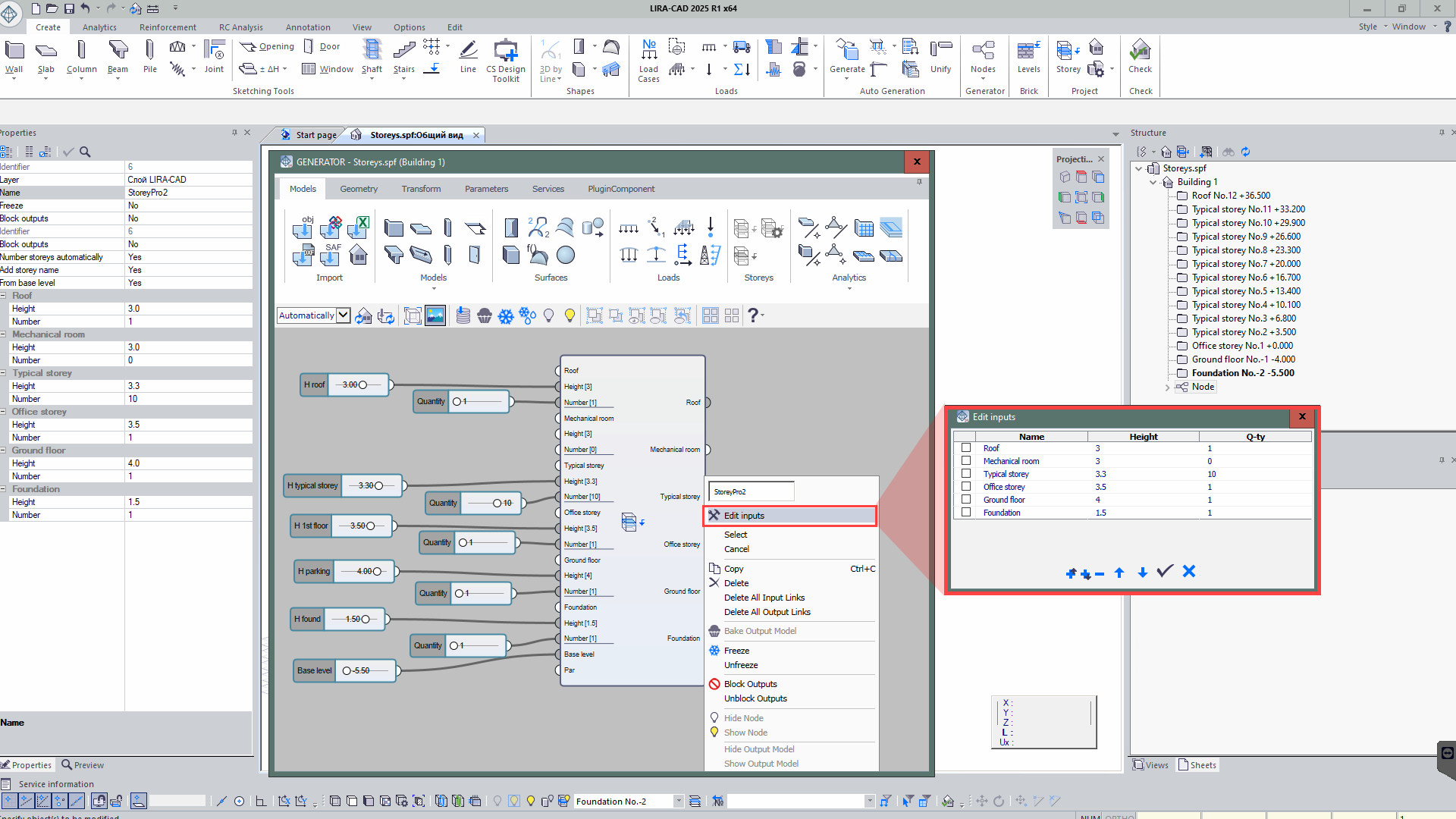
Task: Confirm edits with the checkmark icon
Action: (x=1165, y=572)
